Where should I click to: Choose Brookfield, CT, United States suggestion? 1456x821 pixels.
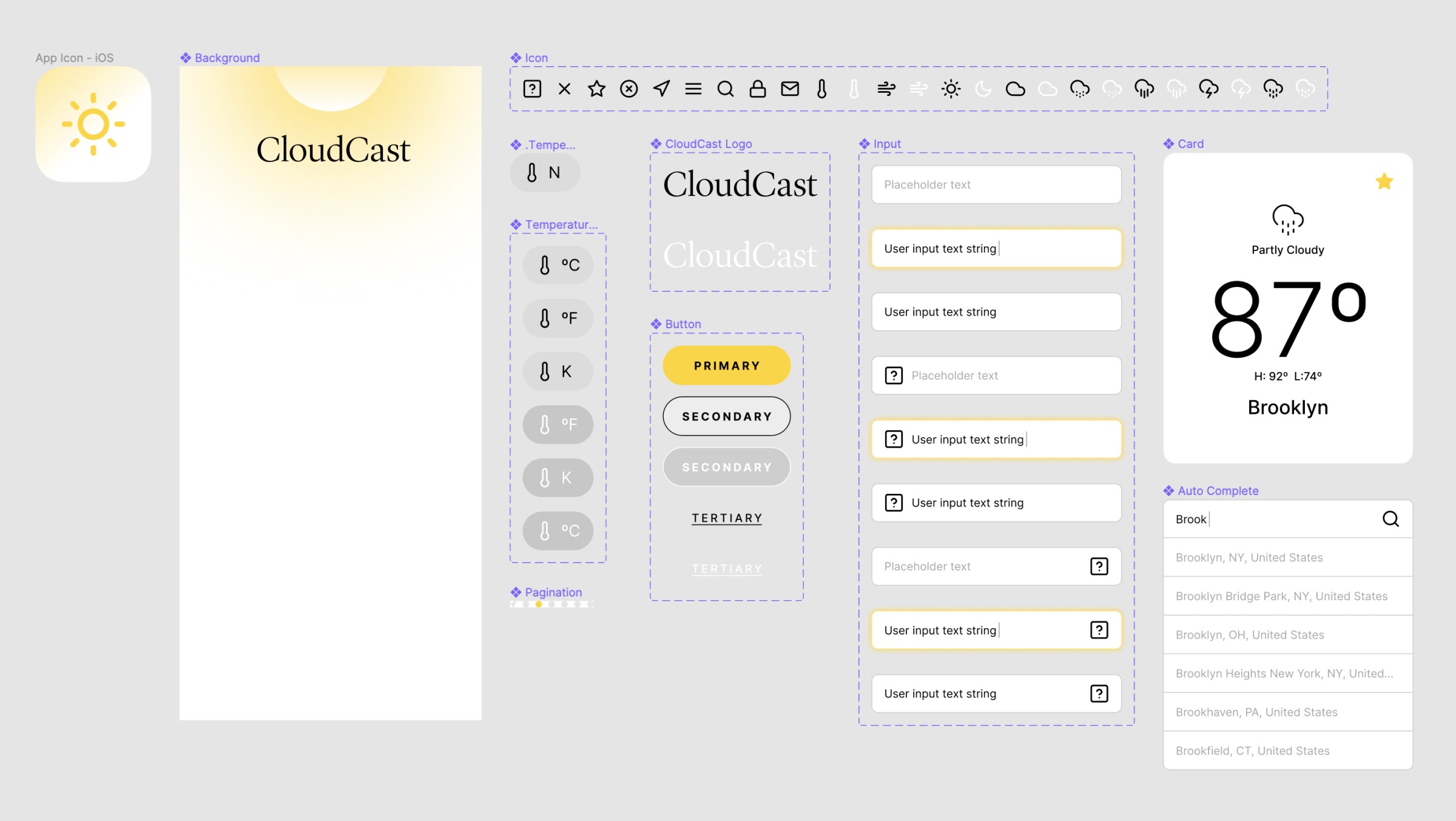coord(1288,751)
